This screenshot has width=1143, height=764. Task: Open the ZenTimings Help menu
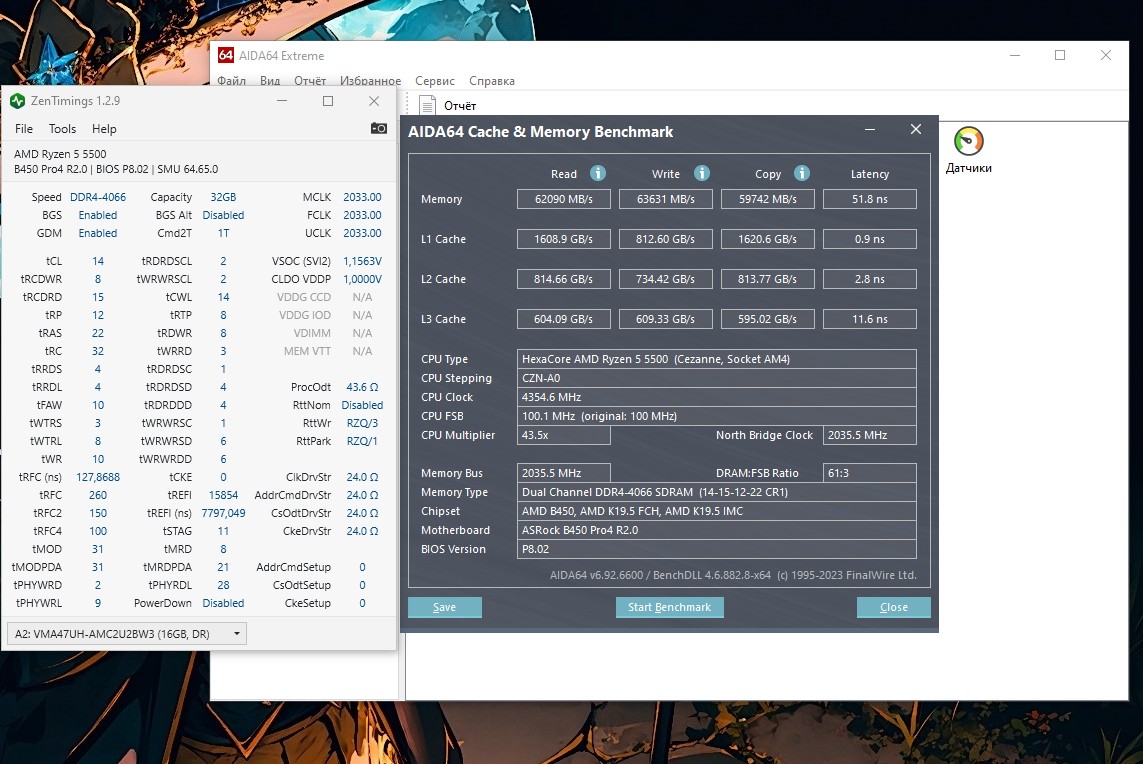(x=104, y=128)
